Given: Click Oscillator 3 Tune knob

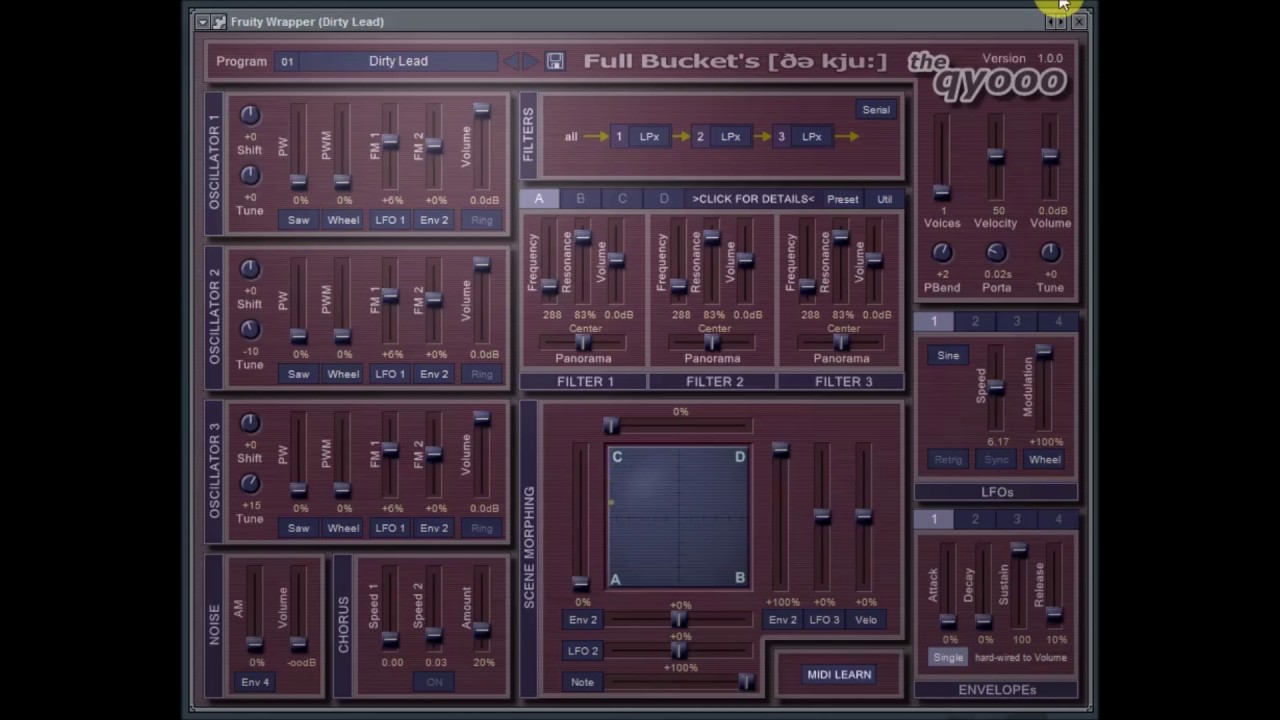Looking at the screenshot, I should coord(250,483).
